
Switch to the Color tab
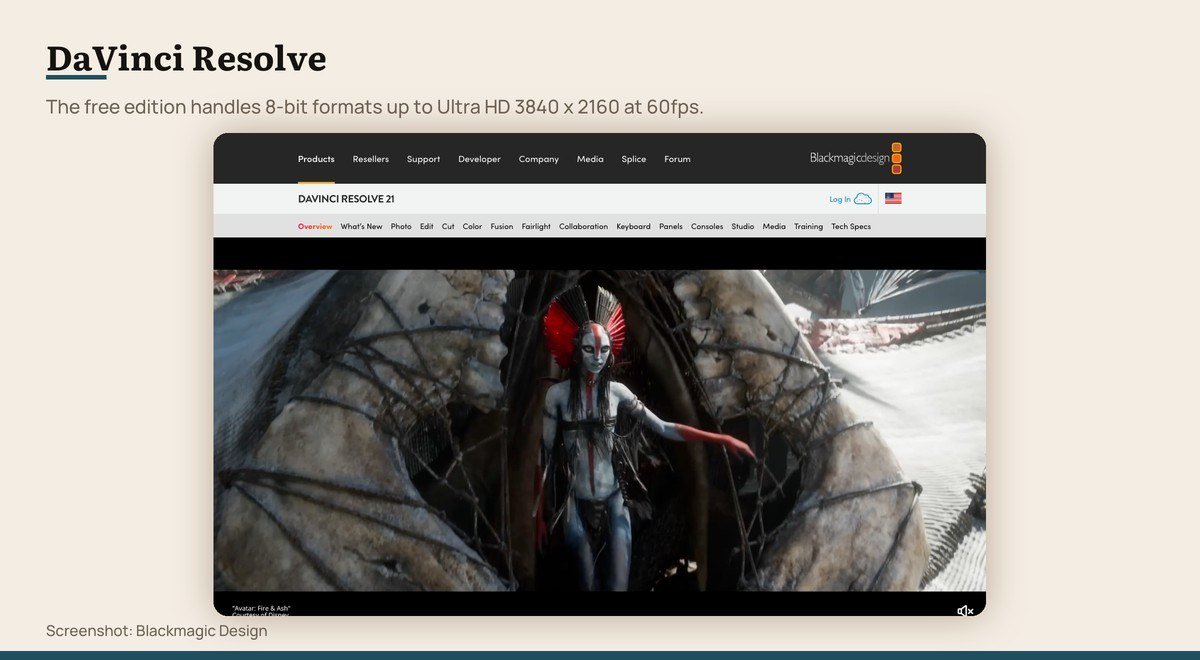[x=472, y=226]
